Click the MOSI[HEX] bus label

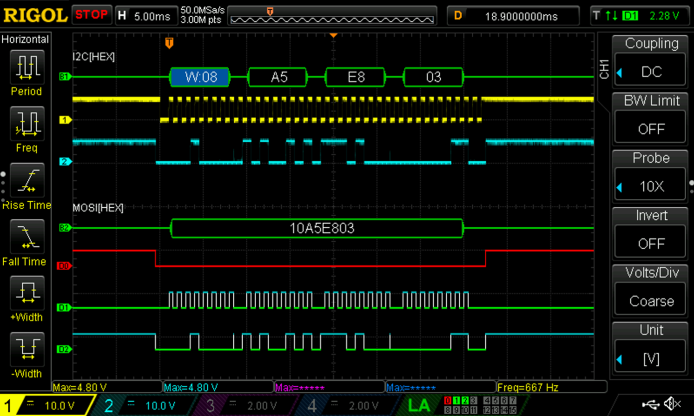coord(98,208)
